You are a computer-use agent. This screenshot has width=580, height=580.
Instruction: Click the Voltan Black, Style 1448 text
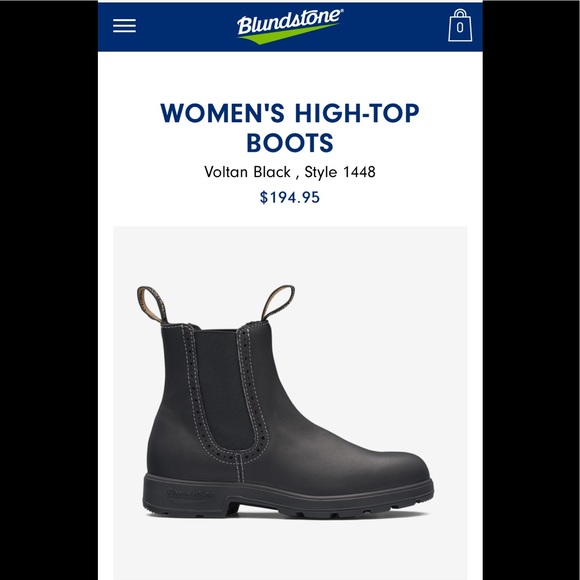coord(290,172)
